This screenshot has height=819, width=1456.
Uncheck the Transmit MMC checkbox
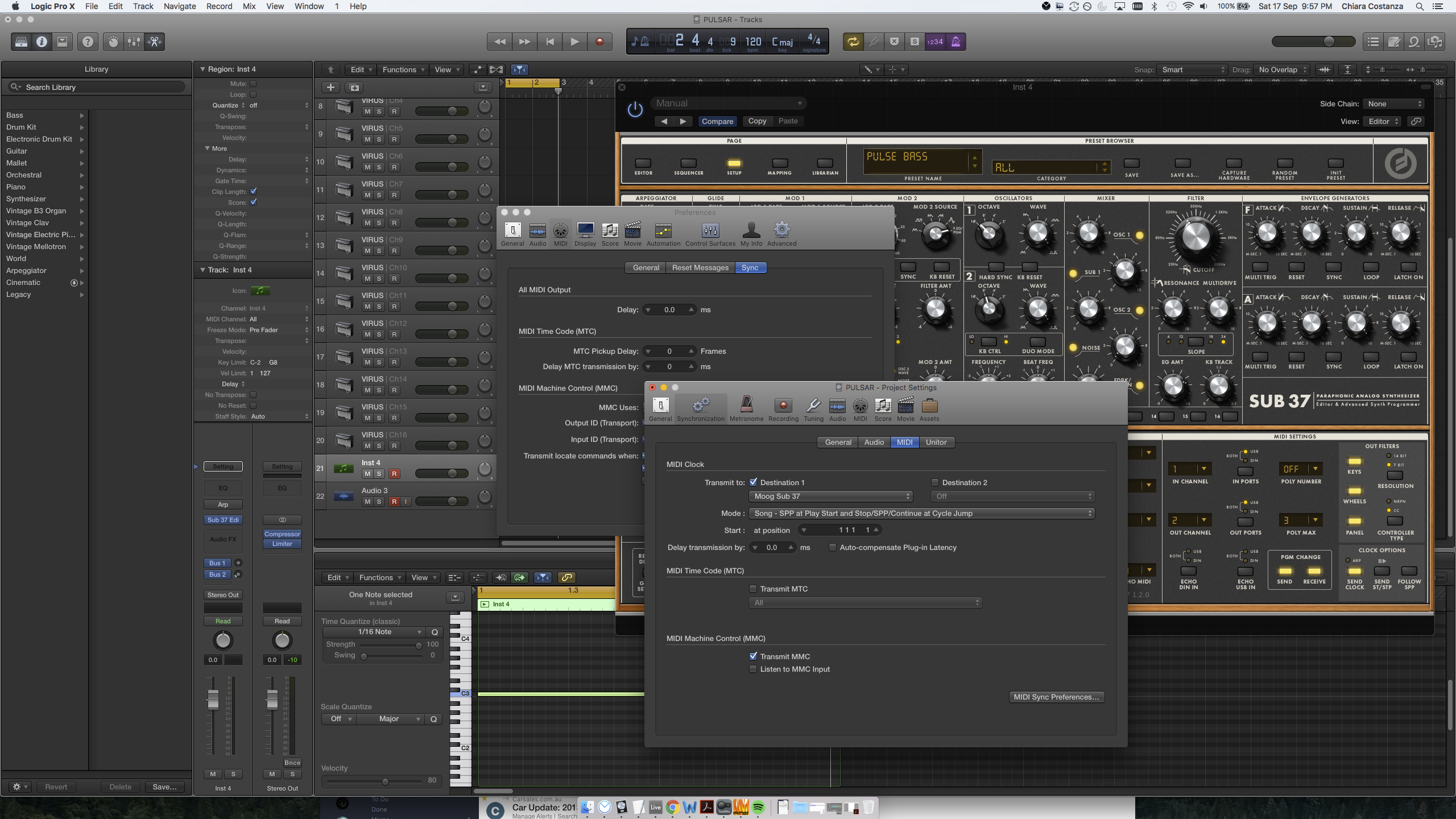tap(753, 656)
